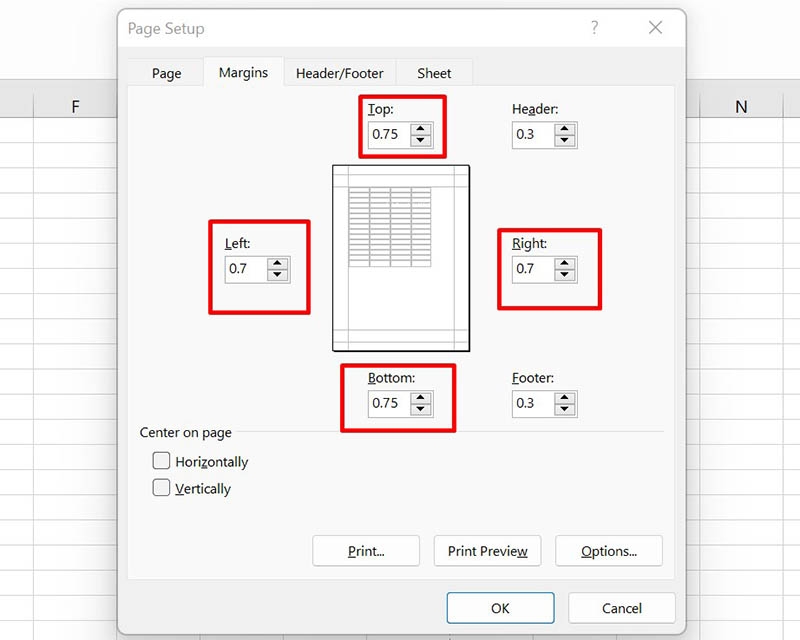
Task: Increase the Header value using its spinner
Action: coord(563,130)
